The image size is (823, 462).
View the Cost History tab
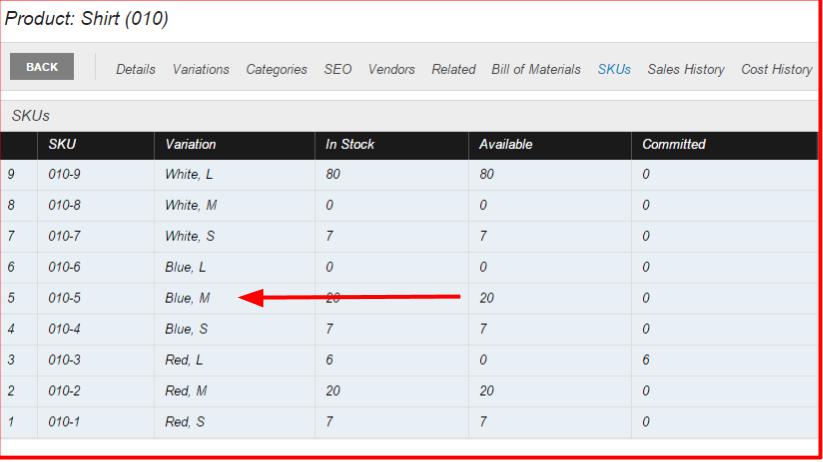pos(776,69)
